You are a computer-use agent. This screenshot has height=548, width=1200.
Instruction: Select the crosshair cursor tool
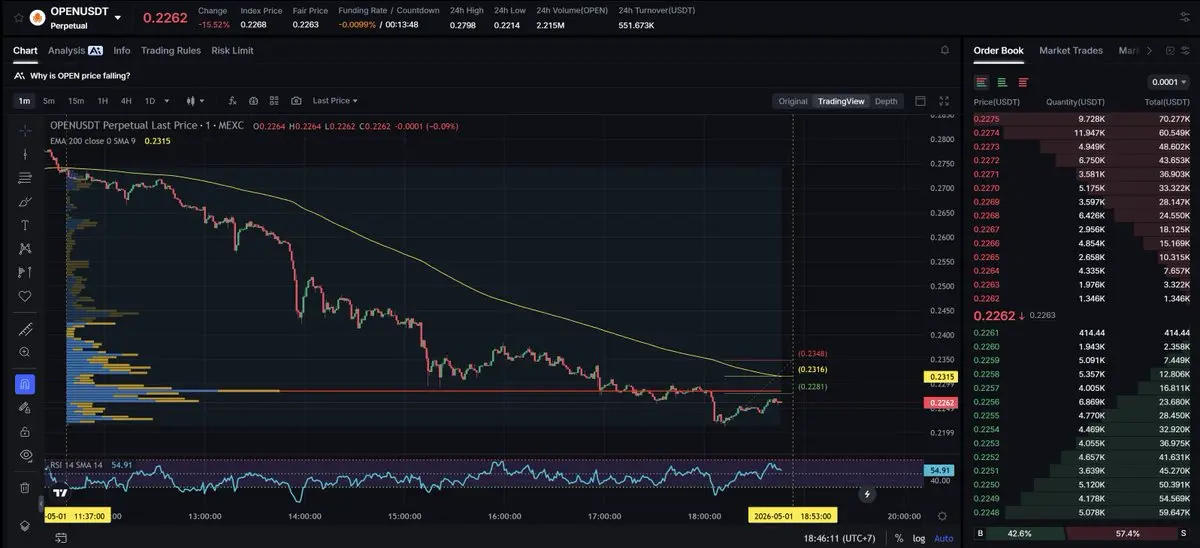(x=25, y=131)
